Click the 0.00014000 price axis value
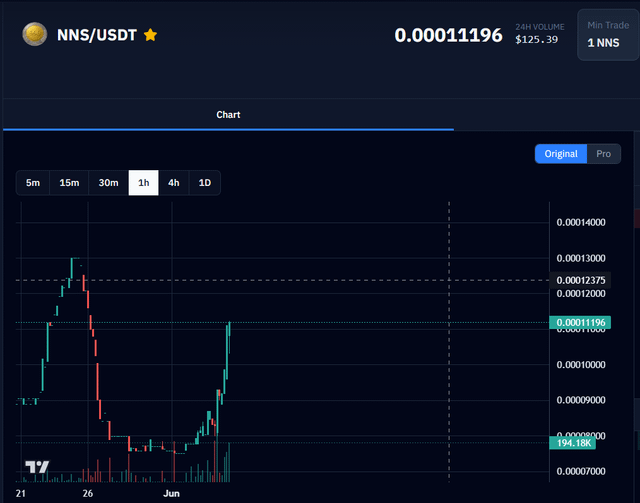 pyautogui.click(x=581, y=223)
